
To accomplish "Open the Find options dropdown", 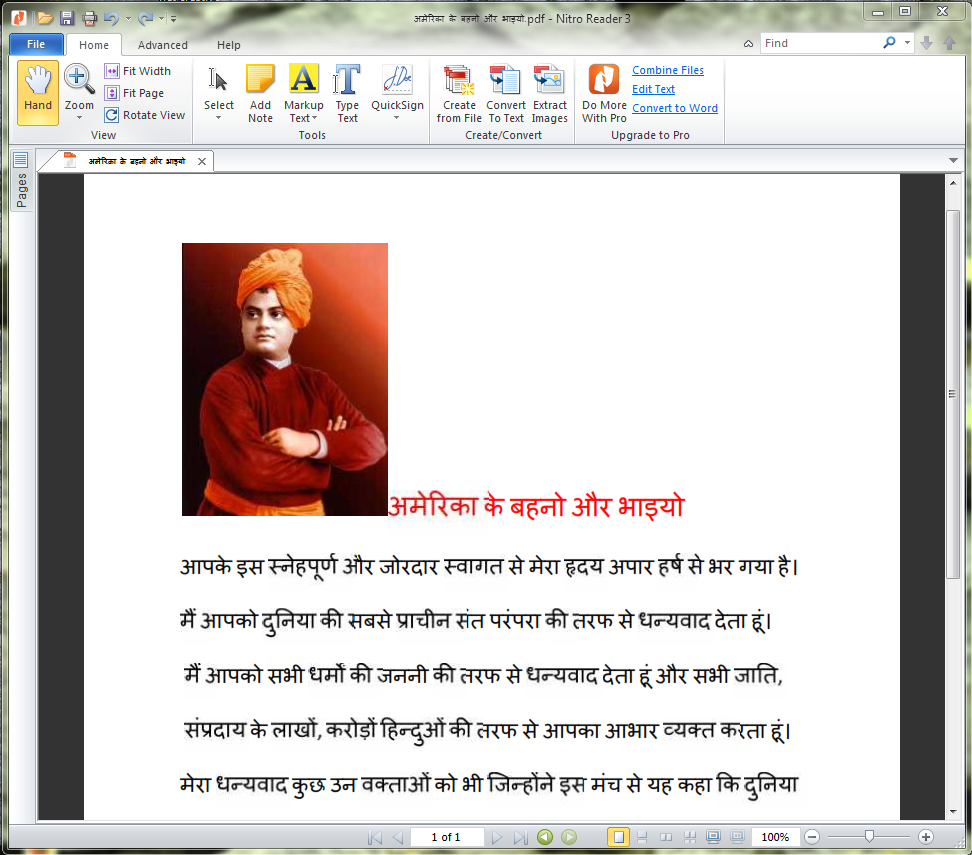I will [x=907, y=43].
